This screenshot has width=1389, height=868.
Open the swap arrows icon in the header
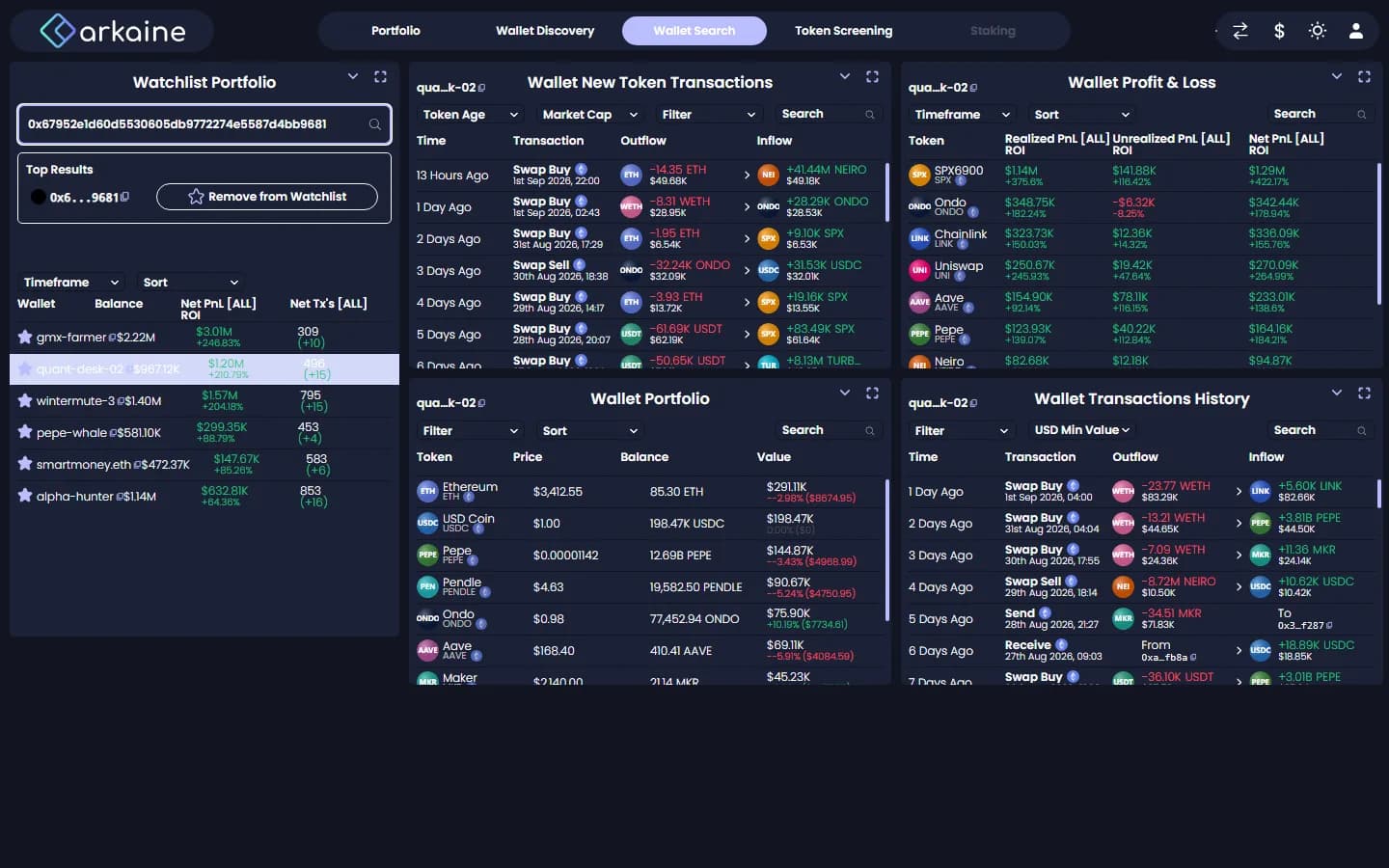point(1240,31)
